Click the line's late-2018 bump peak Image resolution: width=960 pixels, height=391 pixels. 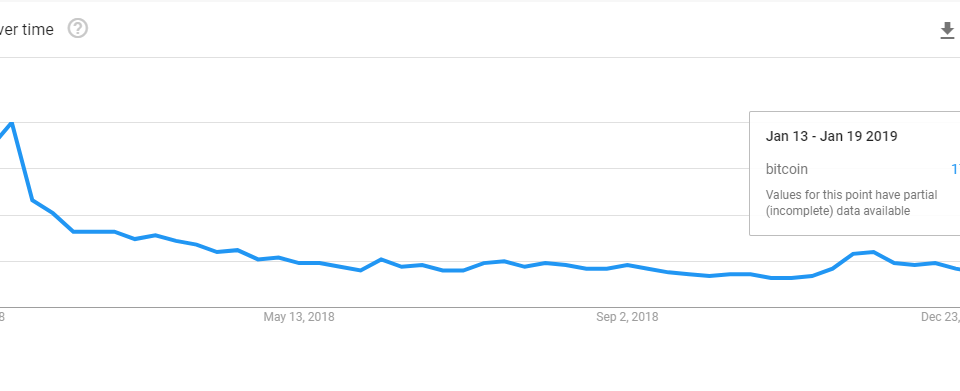coord(874,251)
